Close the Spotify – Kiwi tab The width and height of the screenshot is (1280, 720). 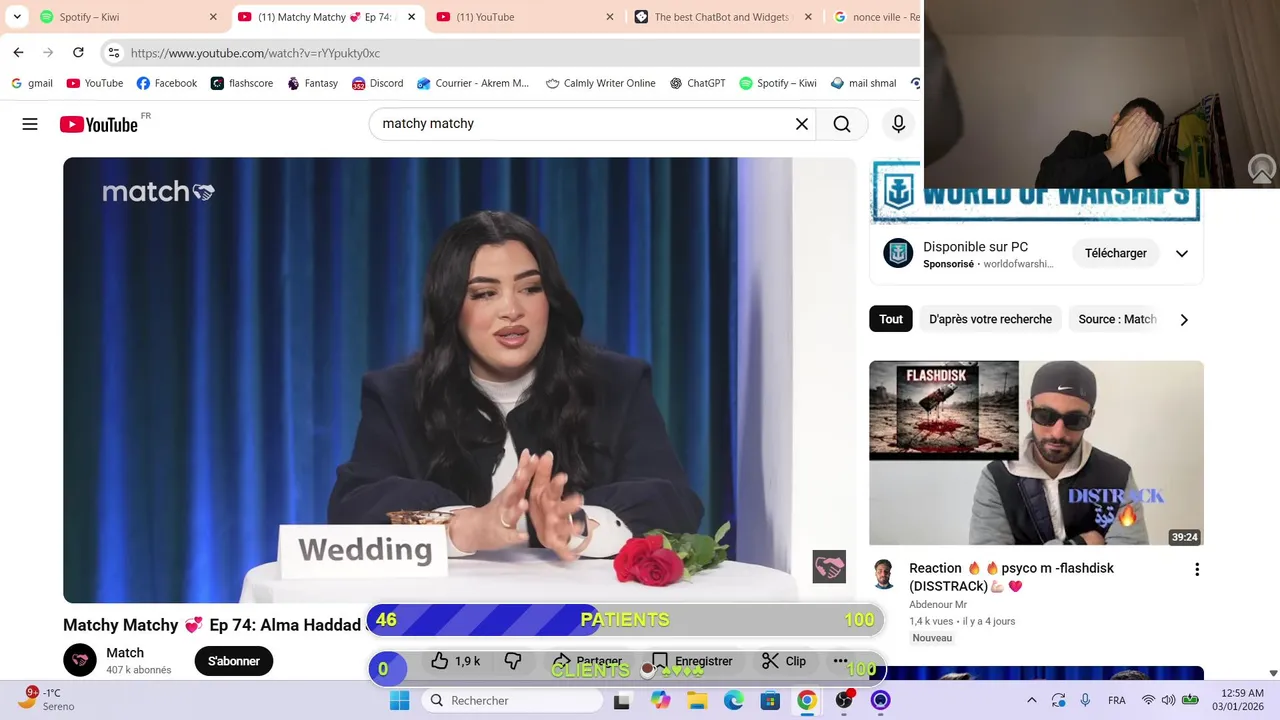pos(212,17)
